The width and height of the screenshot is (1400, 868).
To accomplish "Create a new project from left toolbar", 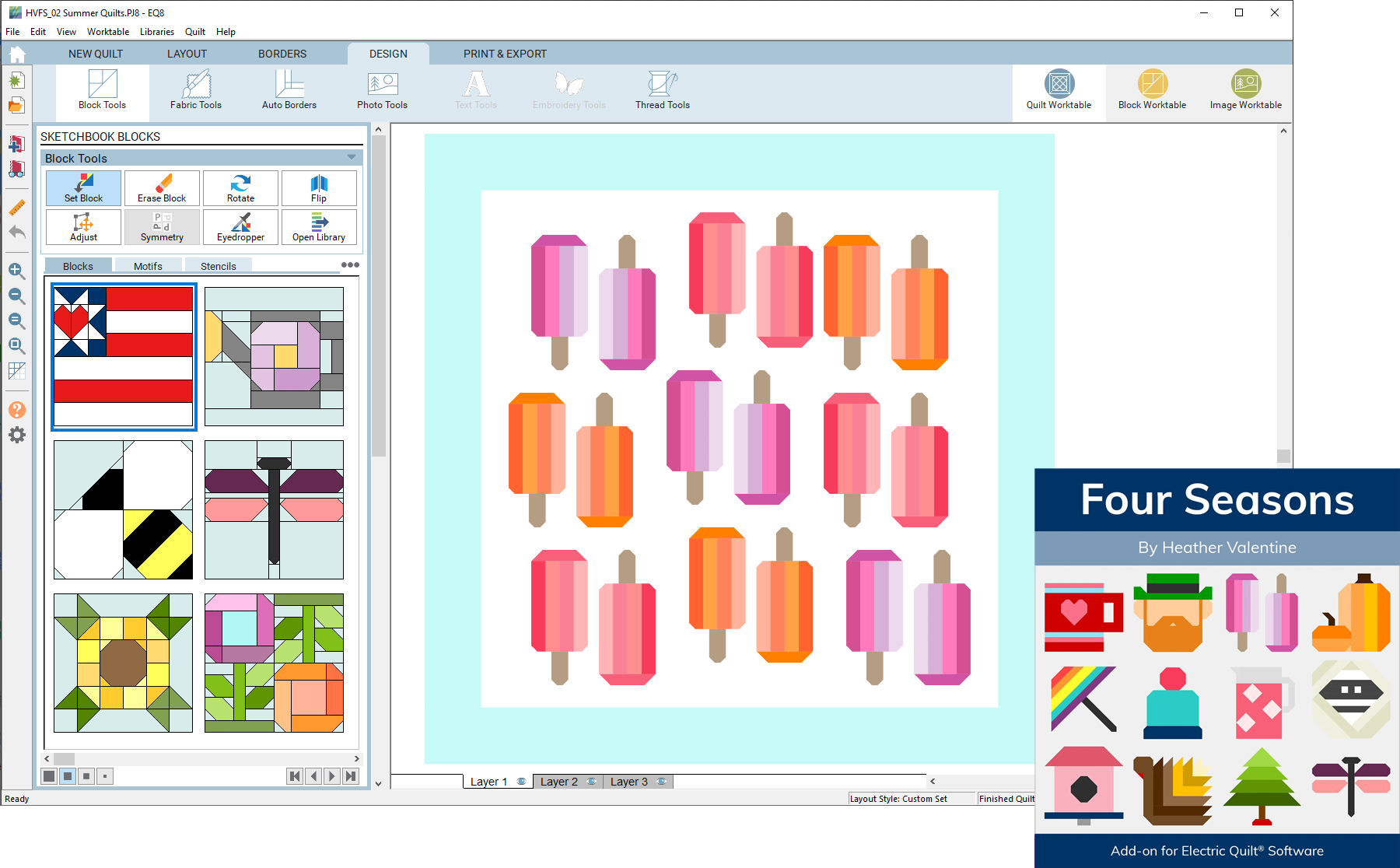I will pos(16,80).
